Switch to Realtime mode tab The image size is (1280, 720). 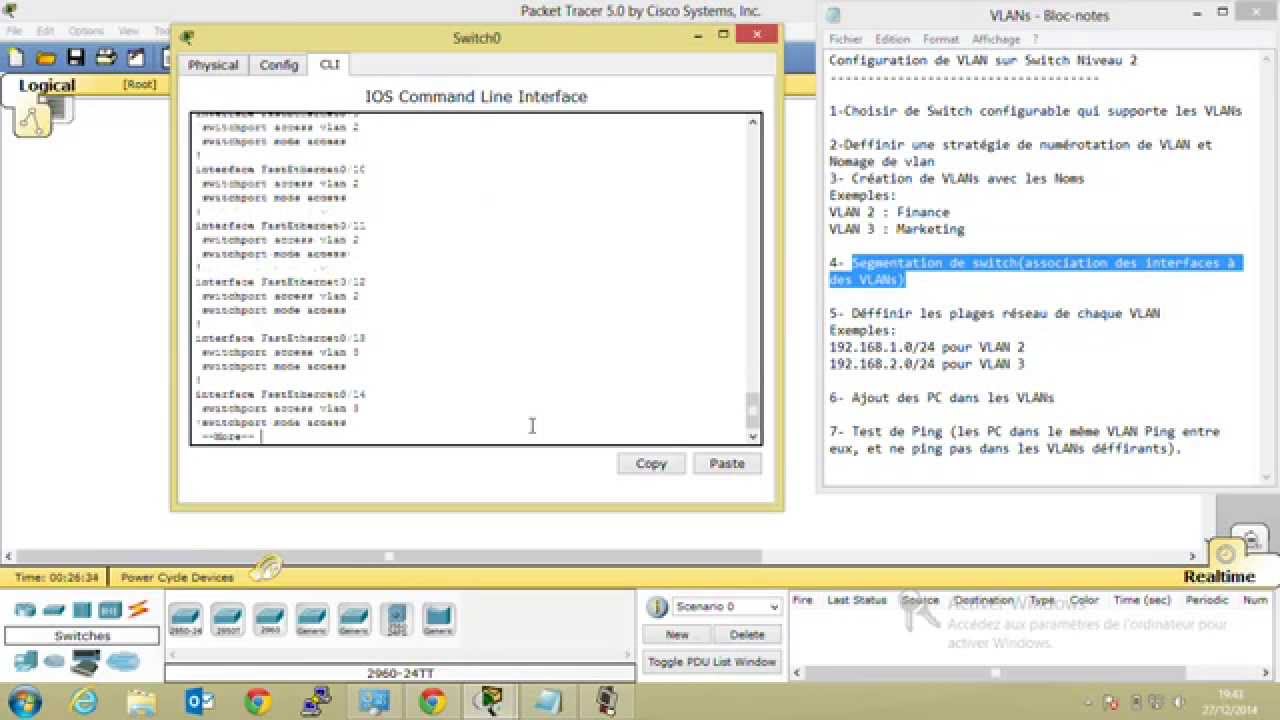1219,577
